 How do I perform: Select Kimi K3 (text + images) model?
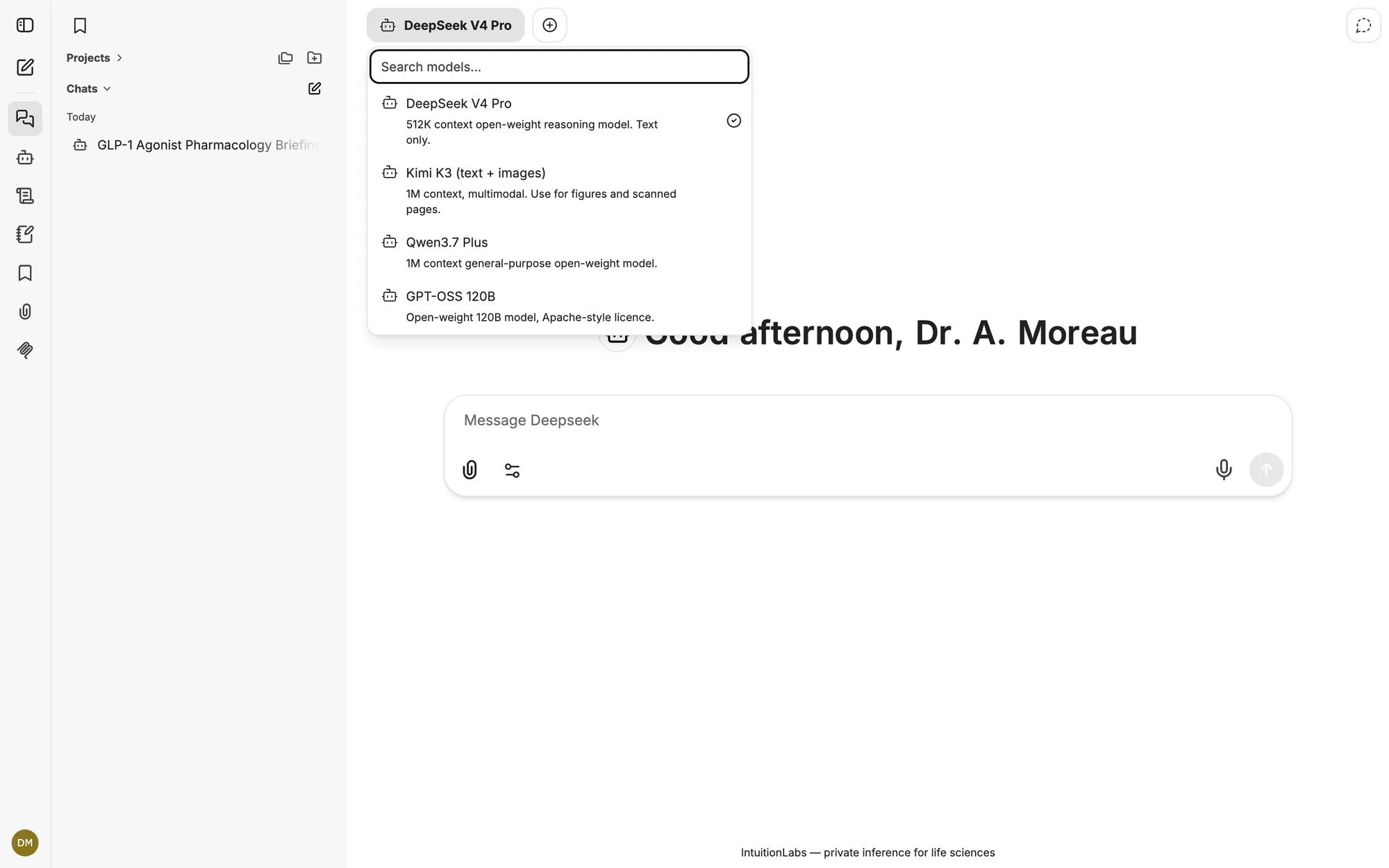[x=559, y=190]
